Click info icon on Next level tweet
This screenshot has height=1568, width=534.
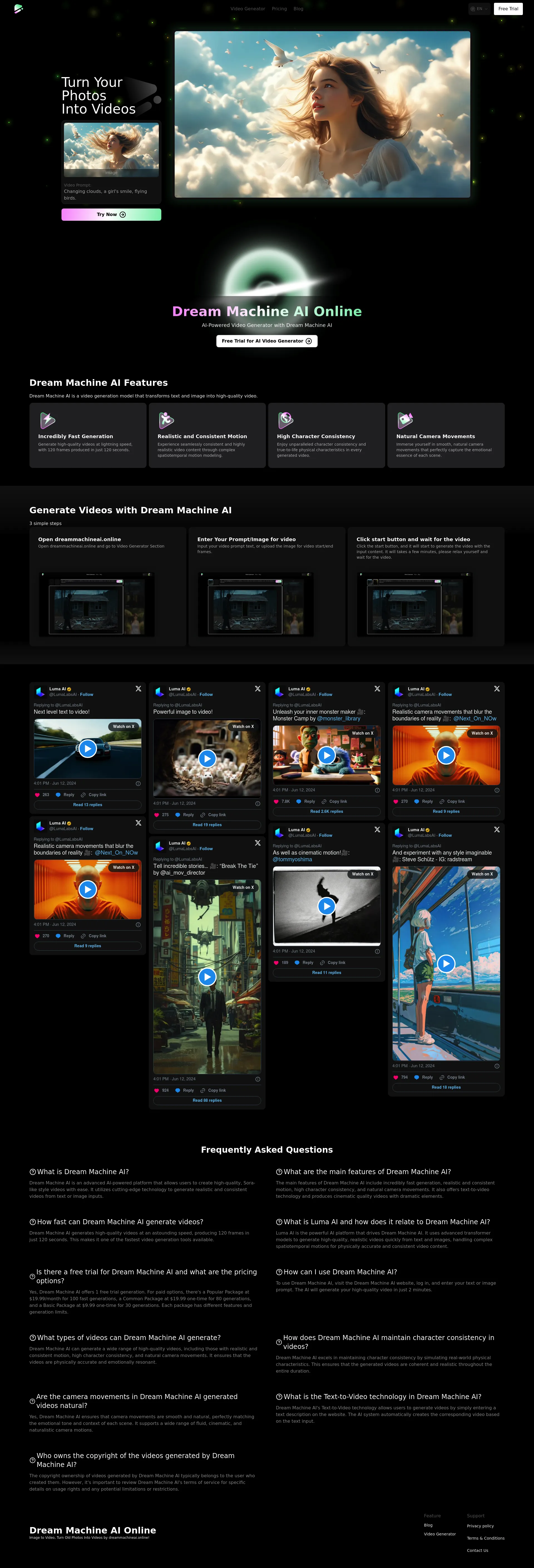point(138,783)
